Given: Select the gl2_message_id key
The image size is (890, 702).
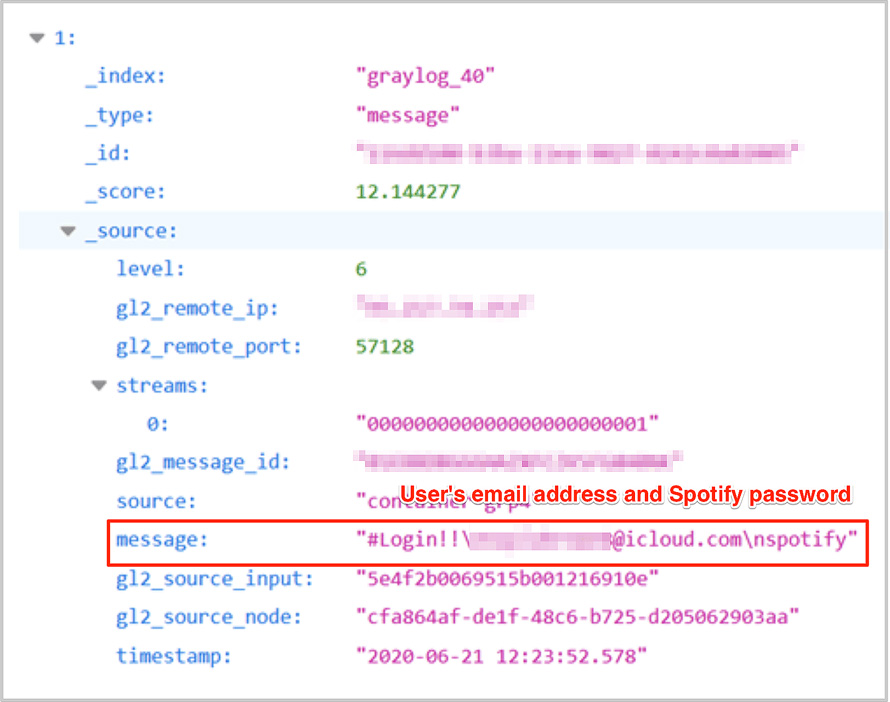Looking at the screenshot, I should [202, 462].
